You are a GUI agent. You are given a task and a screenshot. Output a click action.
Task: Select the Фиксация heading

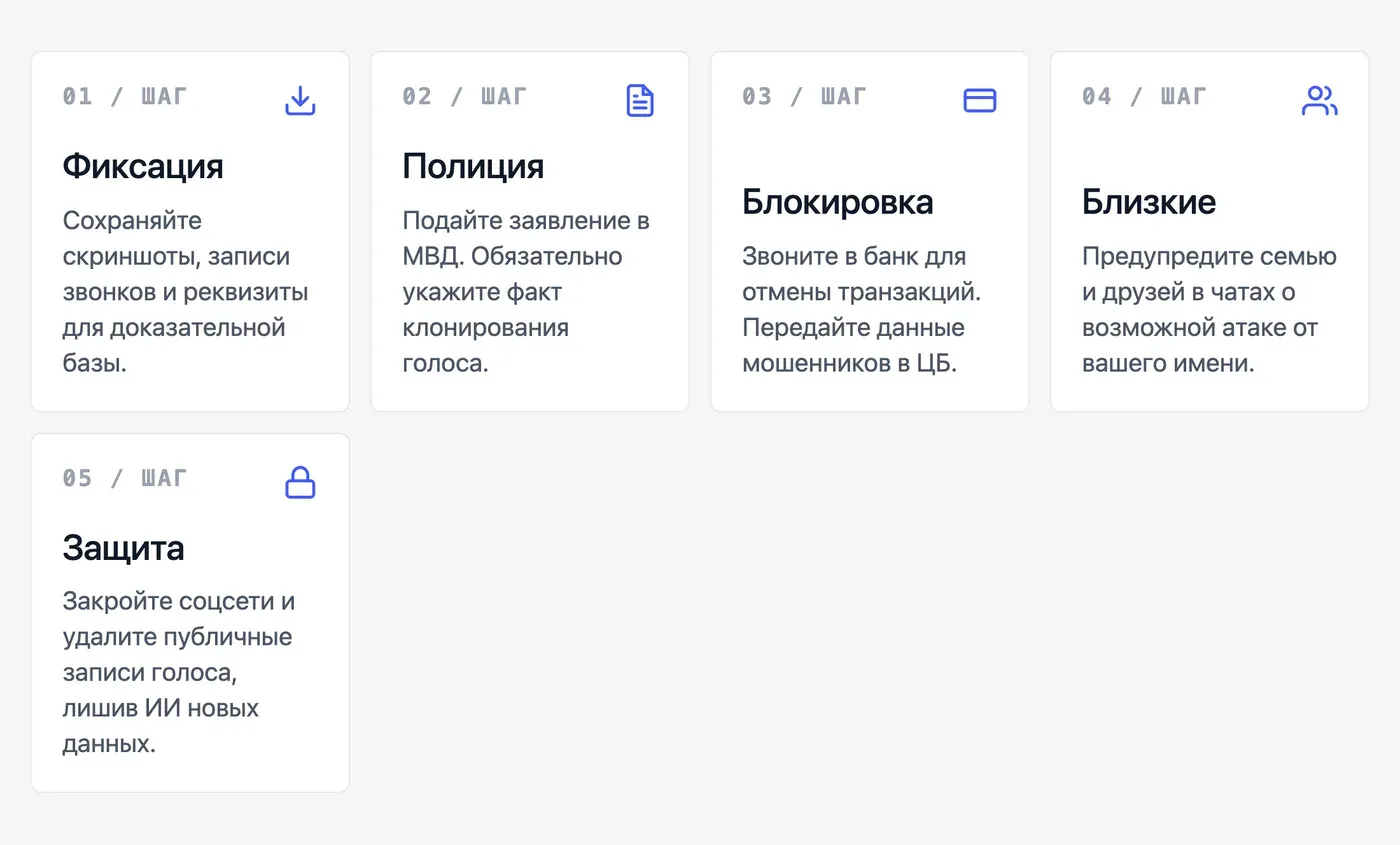pyautogui.click(x=143, y=166)
